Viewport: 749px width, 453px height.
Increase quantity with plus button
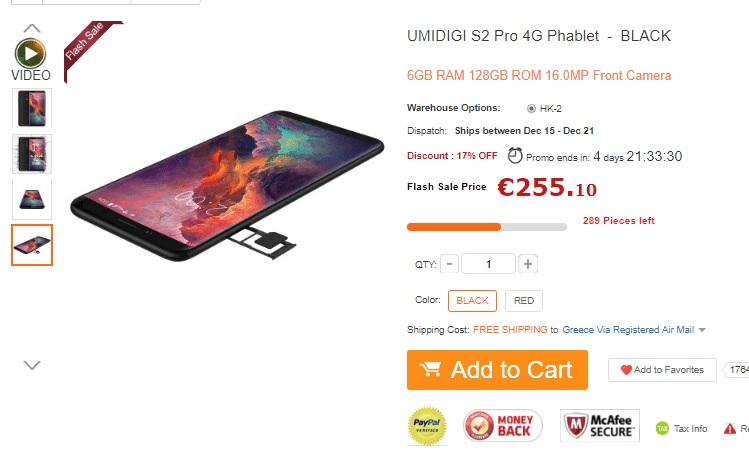coord(528,264)
